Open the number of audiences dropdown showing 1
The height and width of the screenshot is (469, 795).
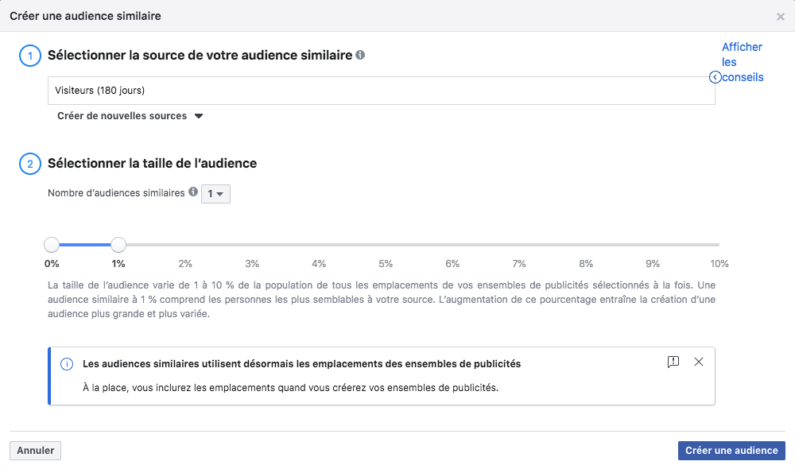(215, 194)
